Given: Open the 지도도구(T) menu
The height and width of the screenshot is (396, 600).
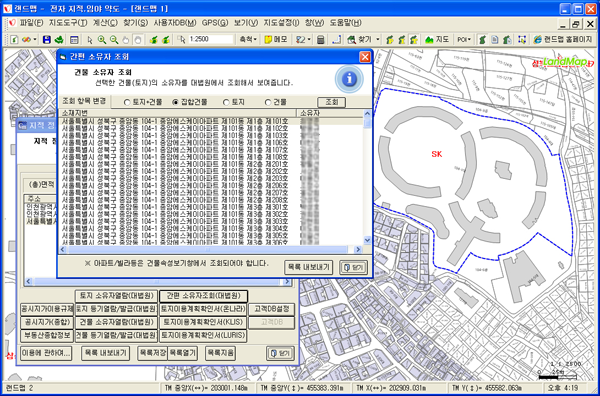Looking at the screenshot, I should [x=68, y=23].
